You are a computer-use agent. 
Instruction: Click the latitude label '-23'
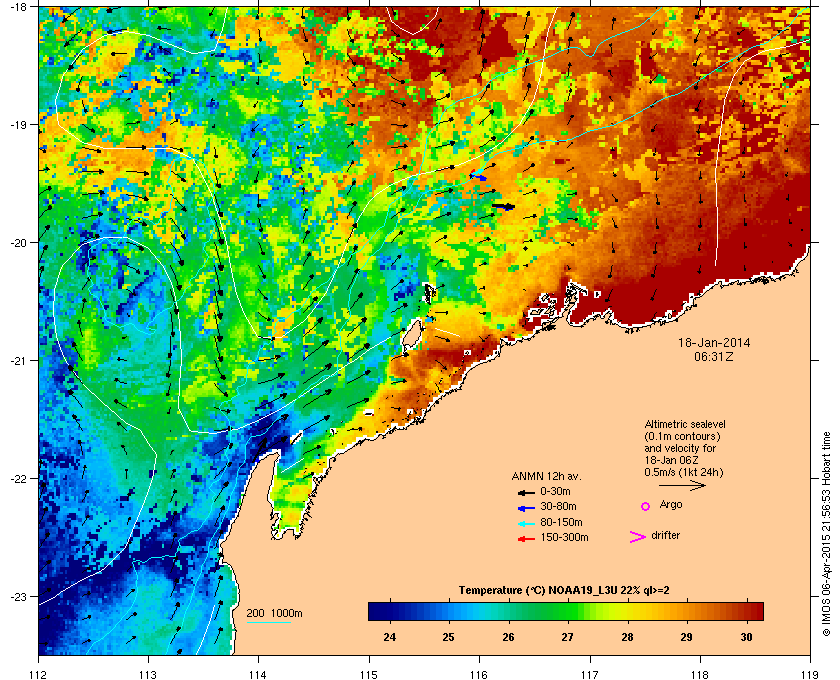coord(17,596)
